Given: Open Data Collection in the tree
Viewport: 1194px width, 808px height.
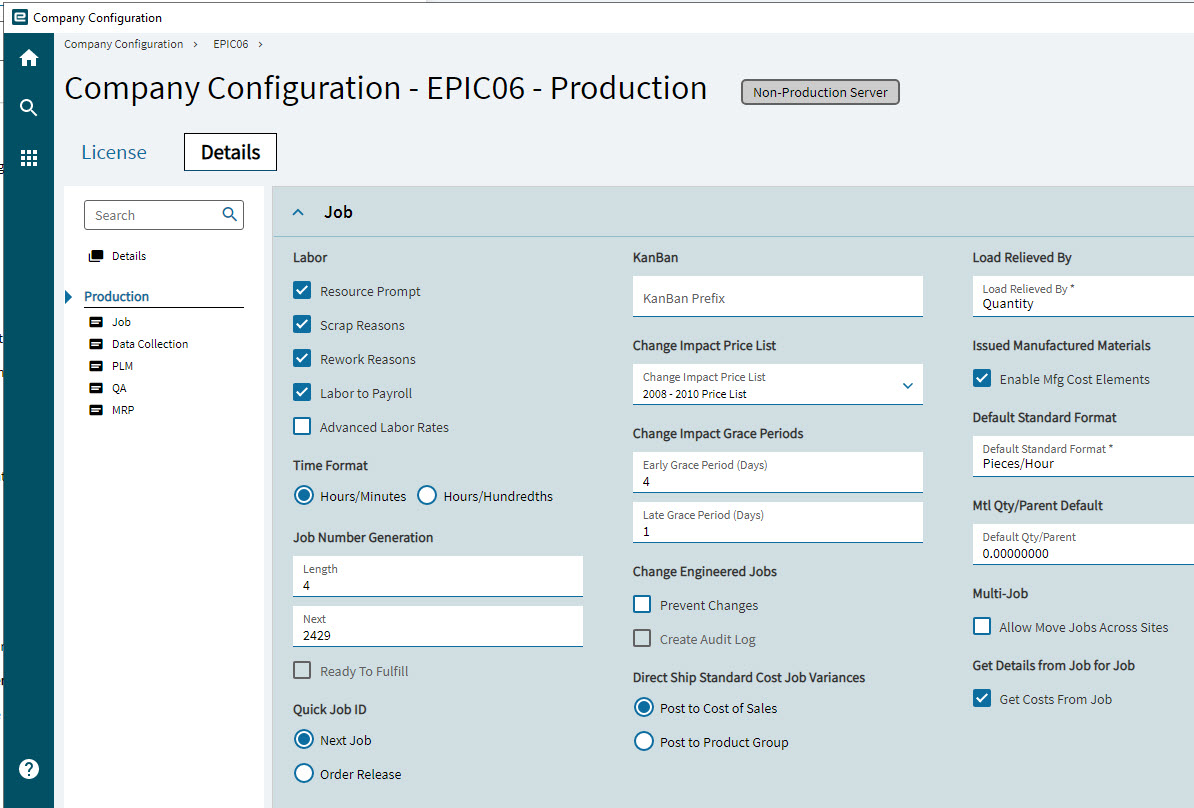Looking at the screenshot, I should [150, 344].
